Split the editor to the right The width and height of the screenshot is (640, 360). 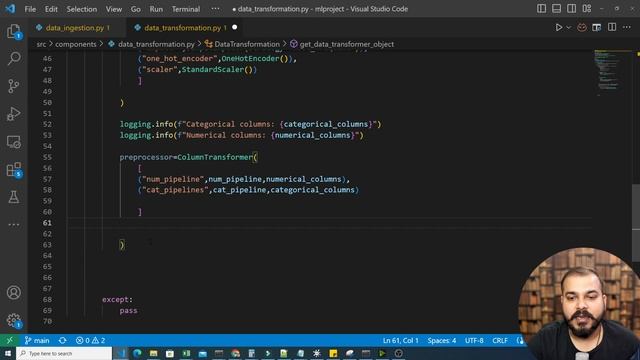612,27
